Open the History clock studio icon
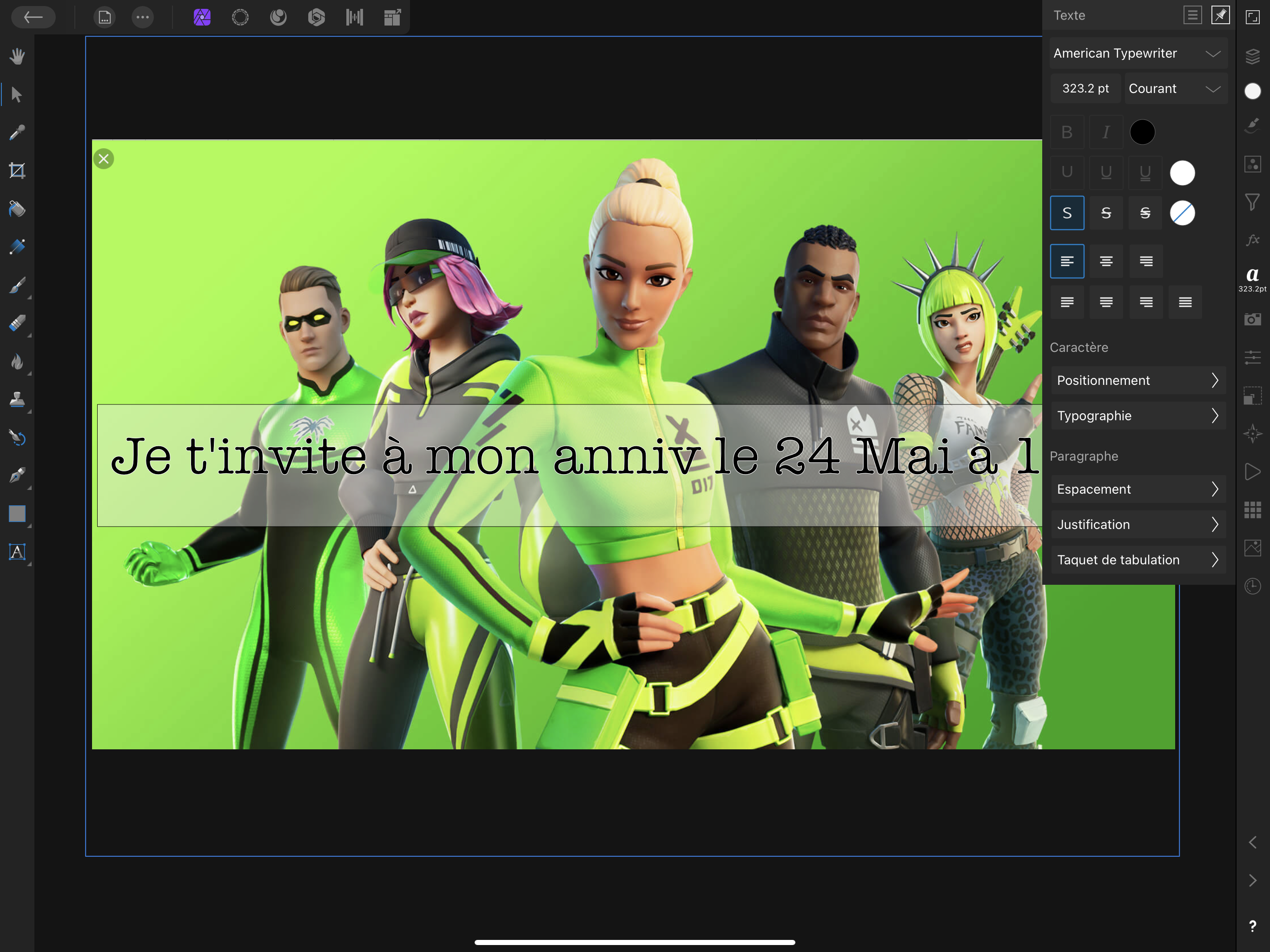The height and width of the screenshot is (952, 1270). 1253,586
